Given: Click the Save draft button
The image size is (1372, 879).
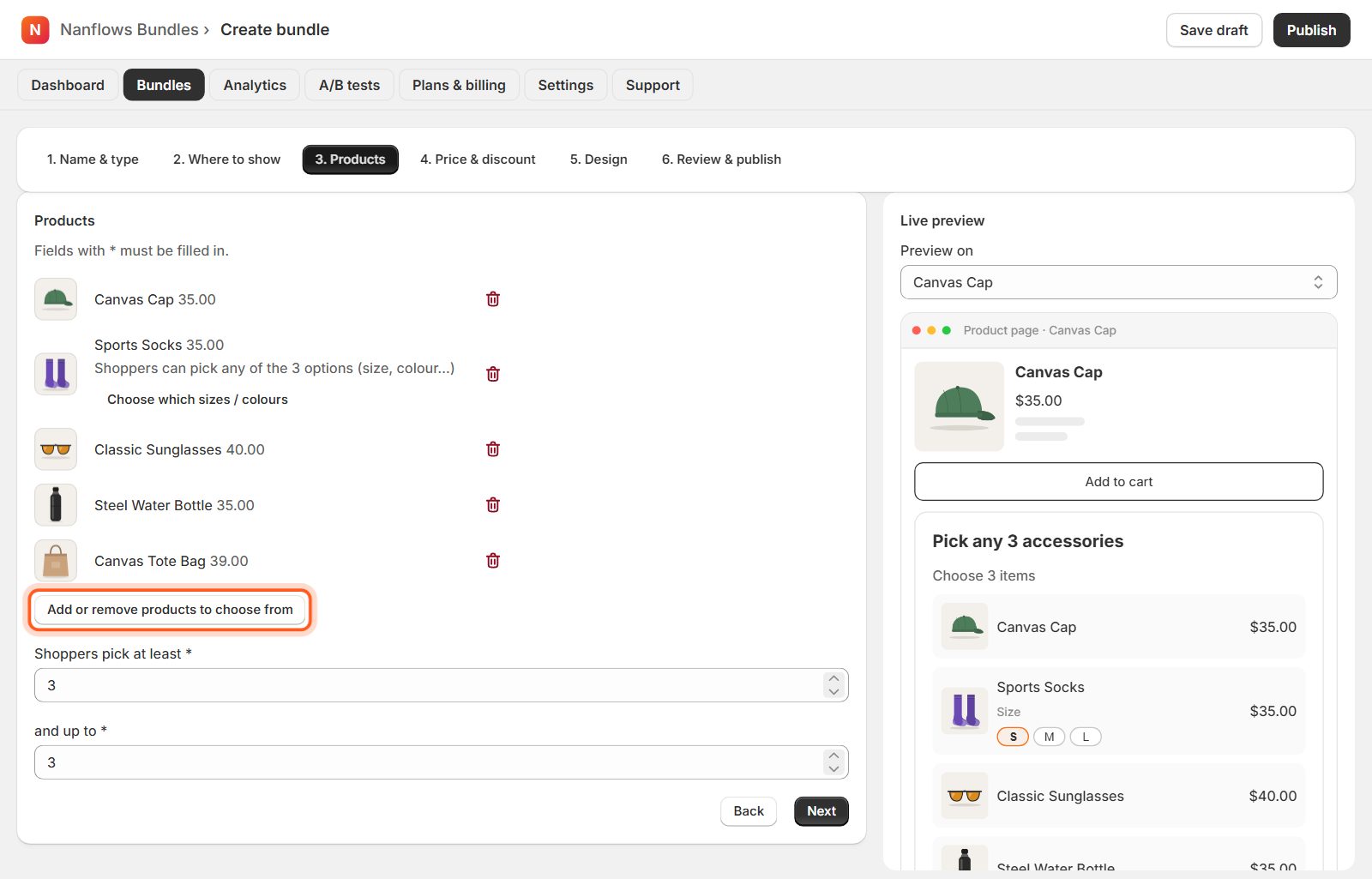Looking at the screenshot, I should 1213,30.
